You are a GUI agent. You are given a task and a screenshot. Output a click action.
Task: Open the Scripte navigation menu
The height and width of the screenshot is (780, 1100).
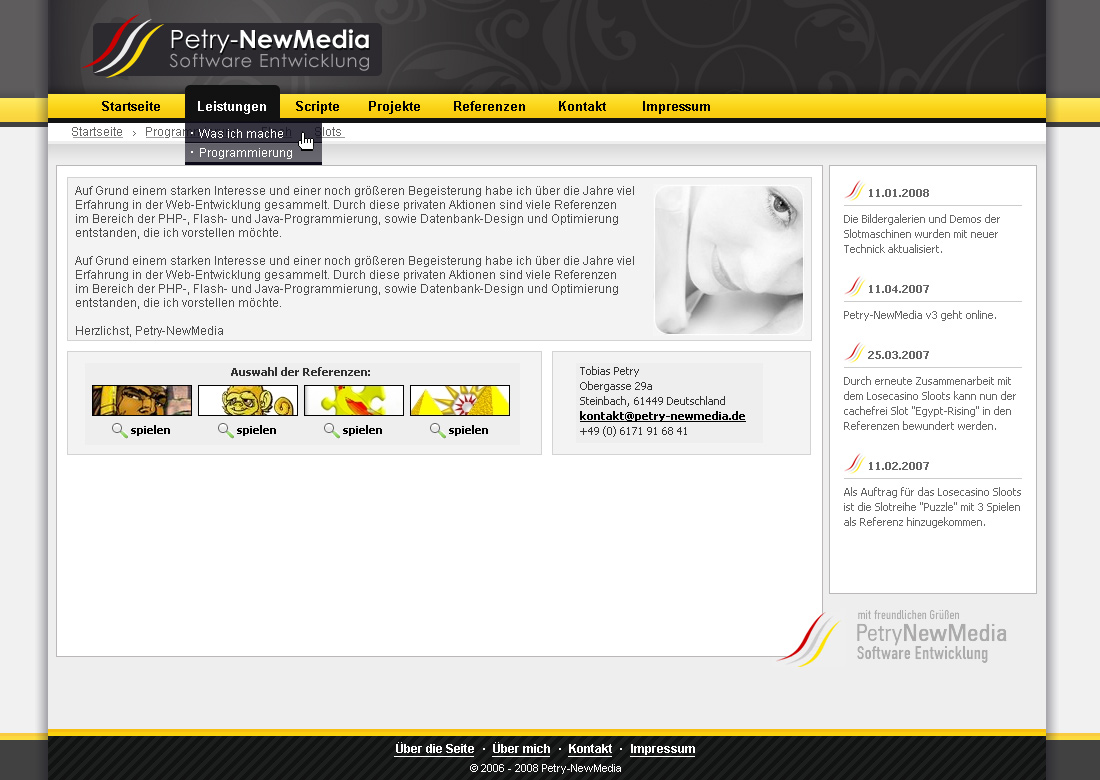pyautogui.click(x=317, y=107)
